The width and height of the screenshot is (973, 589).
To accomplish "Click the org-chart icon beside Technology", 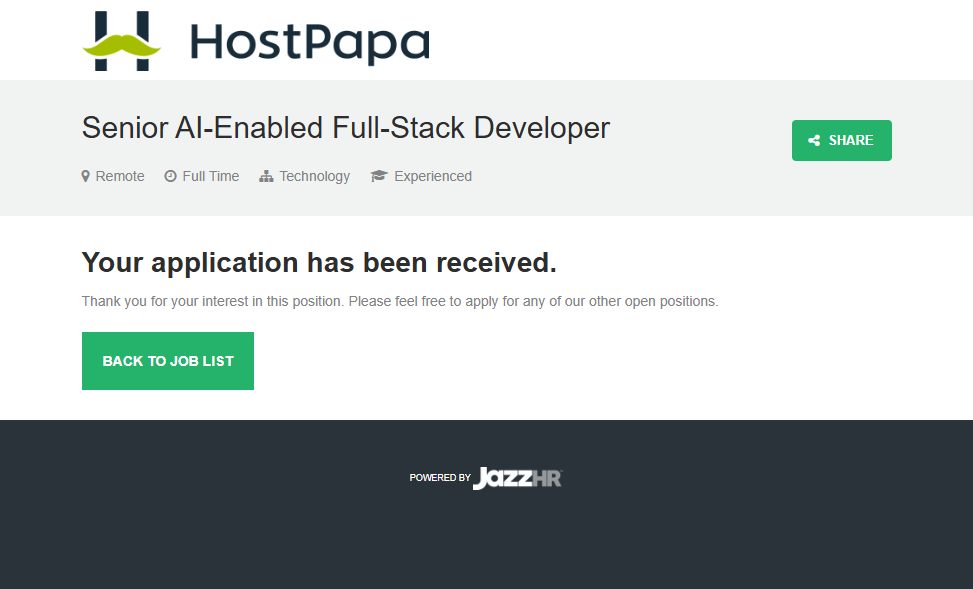I will pos(266,176).
